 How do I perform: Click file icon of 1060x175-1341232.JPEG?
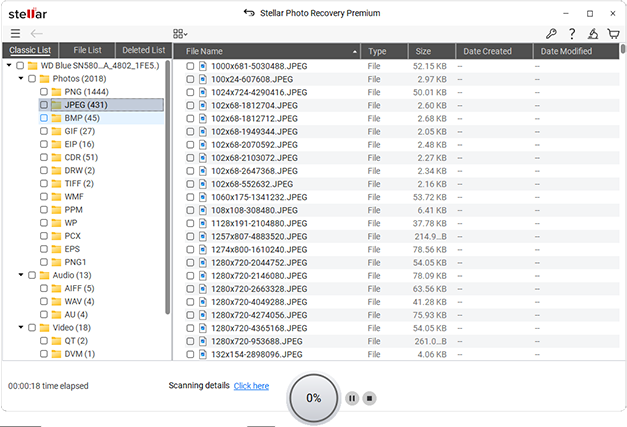203,197
